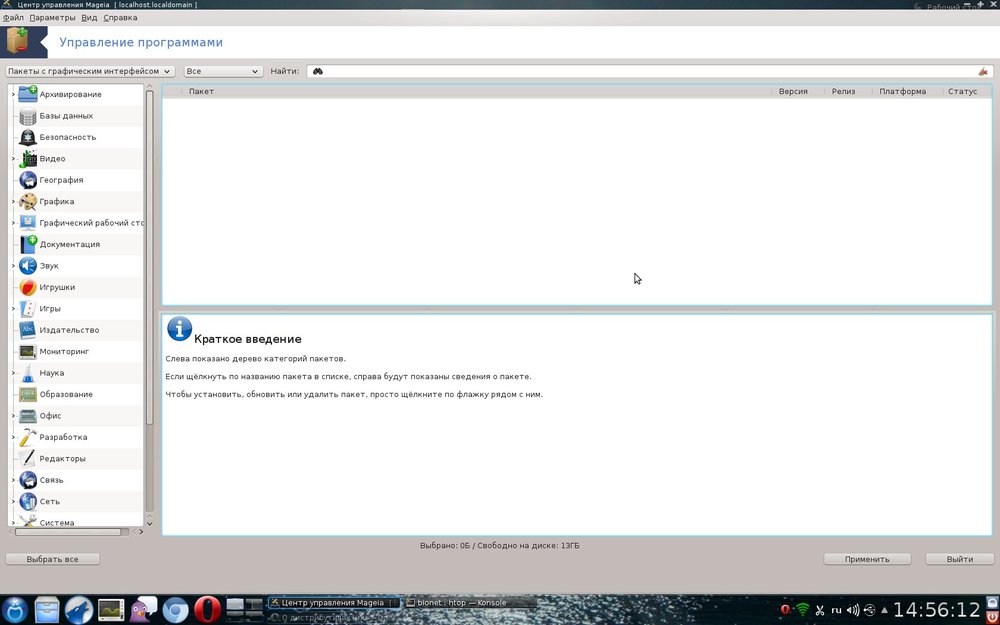Viewport: 1000px width, 625px height.
Task: Click the clear search broom icon
Action: pos(983,72)
